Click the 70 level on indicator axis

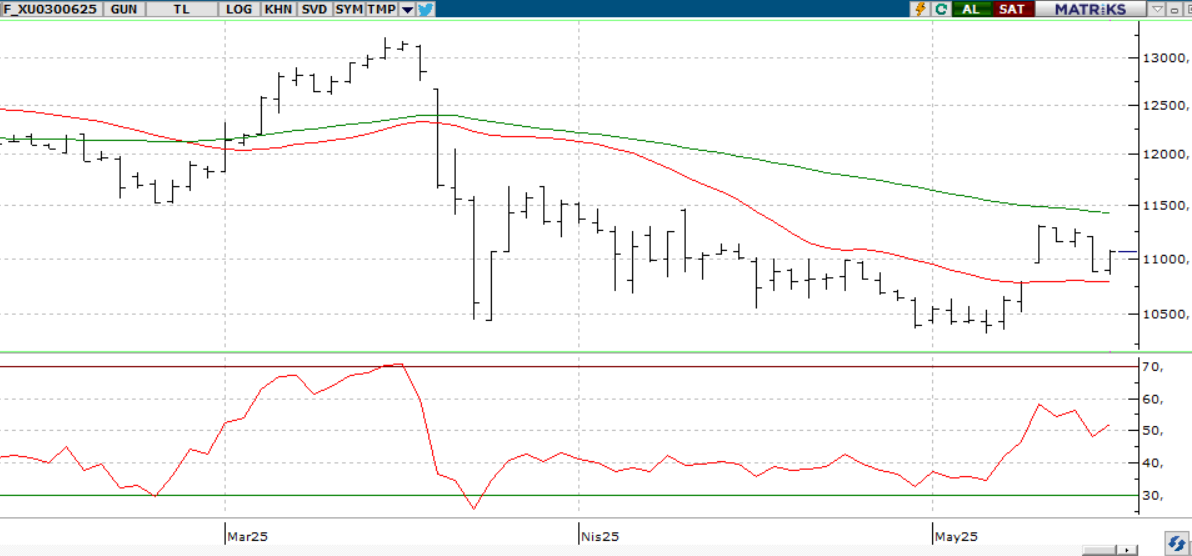pyautogui.click(x=1154, y=367)
